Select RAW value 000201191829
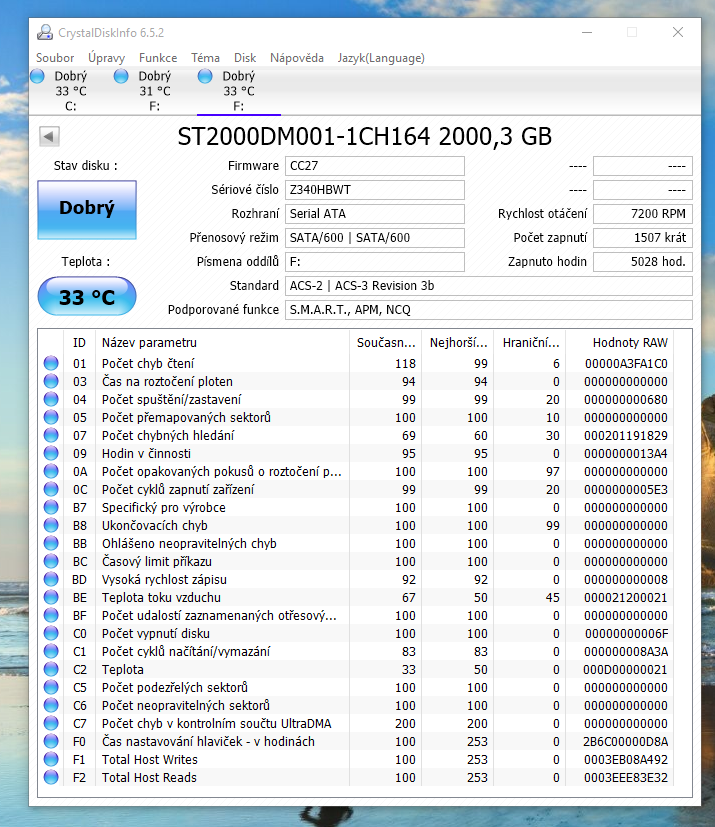 626,436
